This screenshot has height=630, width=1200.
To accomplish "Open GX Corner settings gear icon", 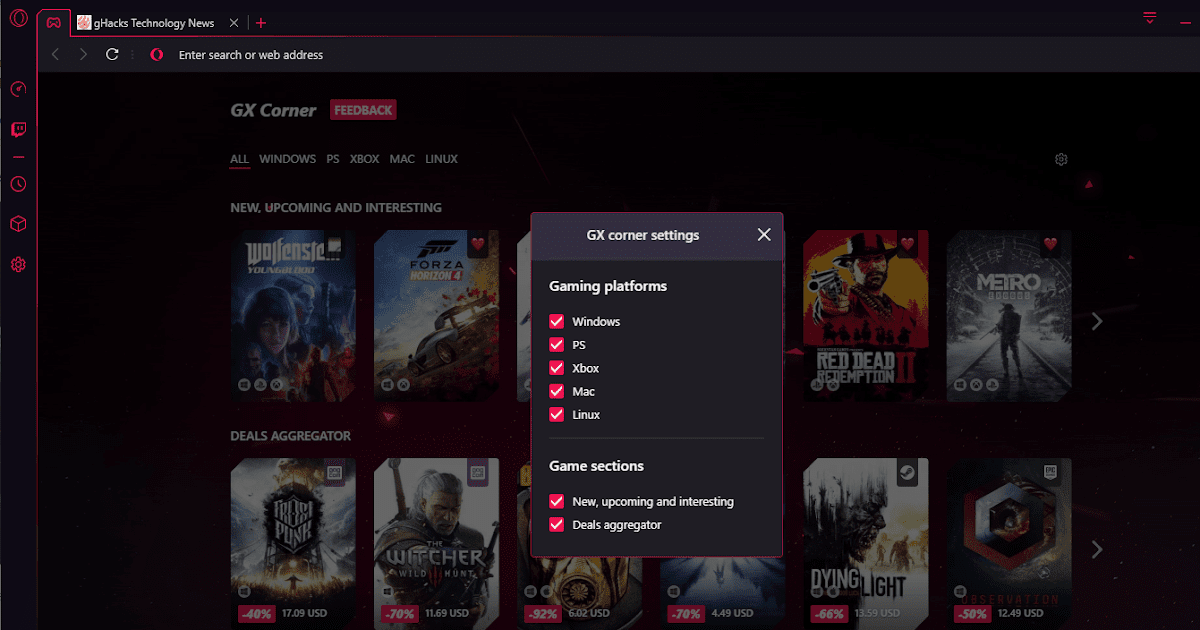I will pos(1061,159).
